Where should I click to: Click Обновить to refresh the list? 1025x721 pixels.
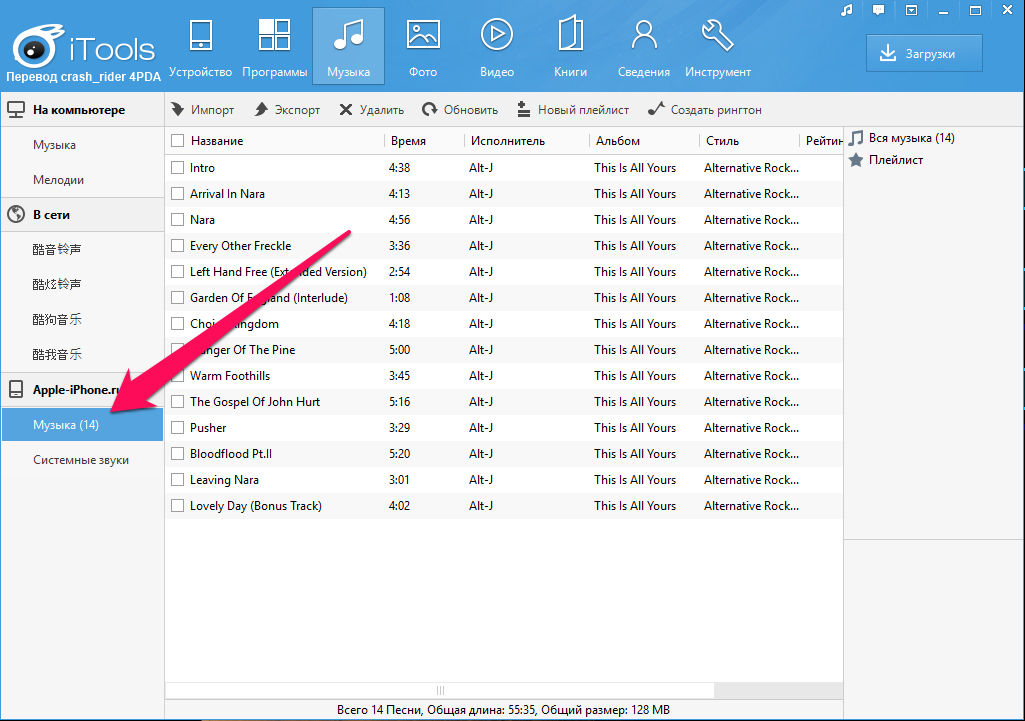tap(460, 110)
